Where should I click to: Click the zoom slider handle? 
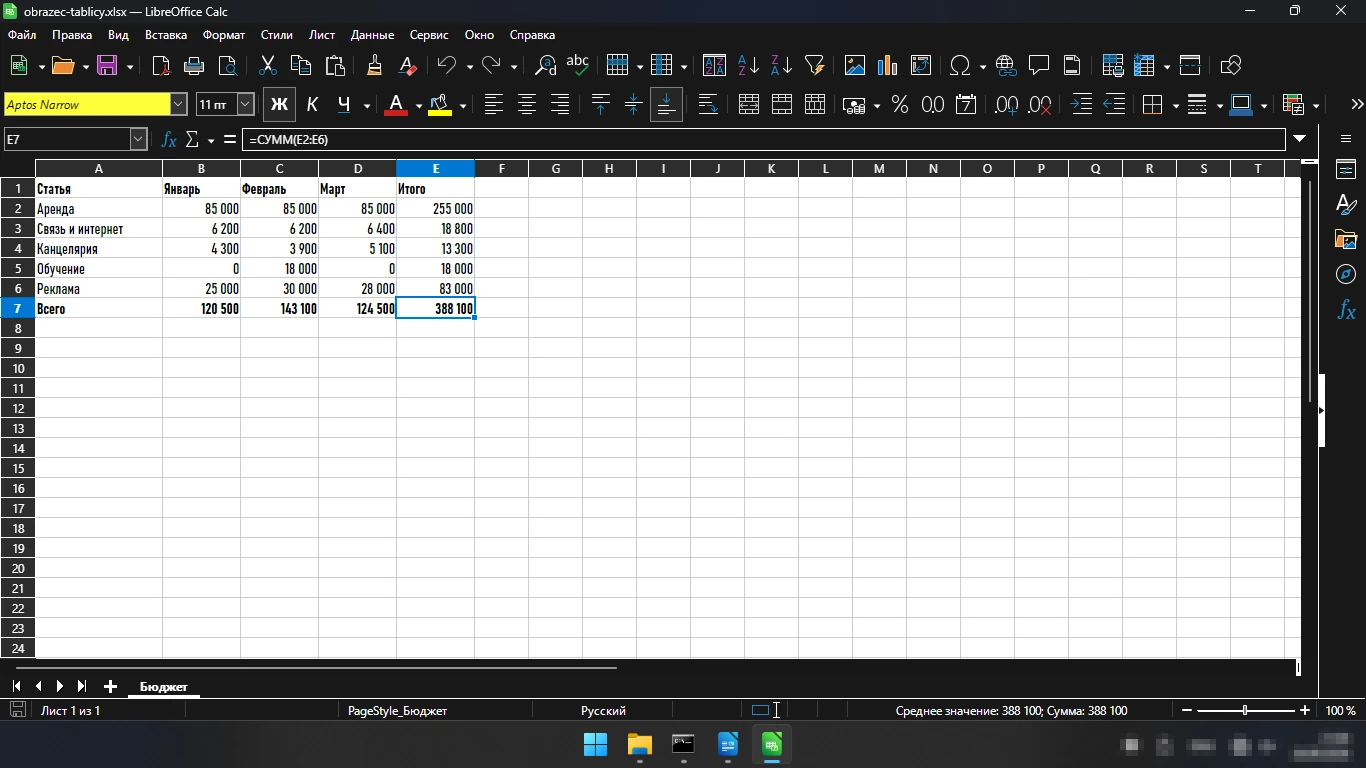[x=1245, y=711]
